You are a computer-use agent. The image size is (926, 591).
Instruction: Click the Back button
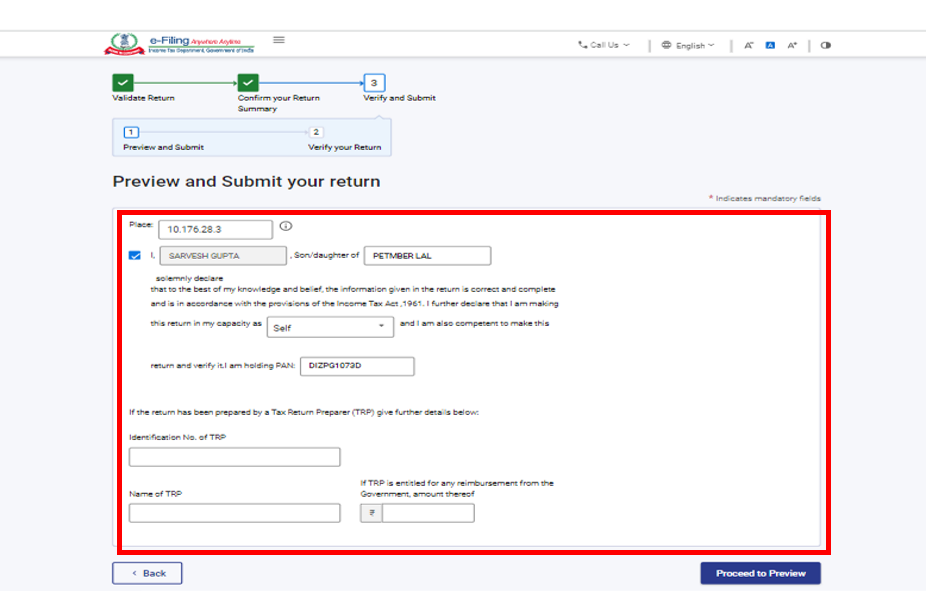click(x=147, y=573)
